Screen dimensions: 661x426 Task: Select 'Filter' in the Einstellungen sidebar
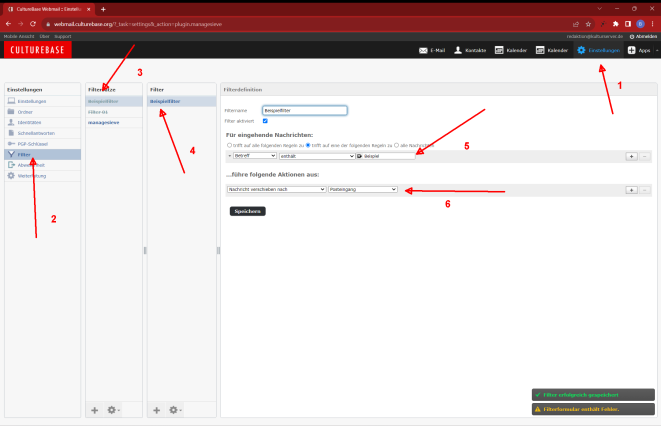(x=25, y=154)
